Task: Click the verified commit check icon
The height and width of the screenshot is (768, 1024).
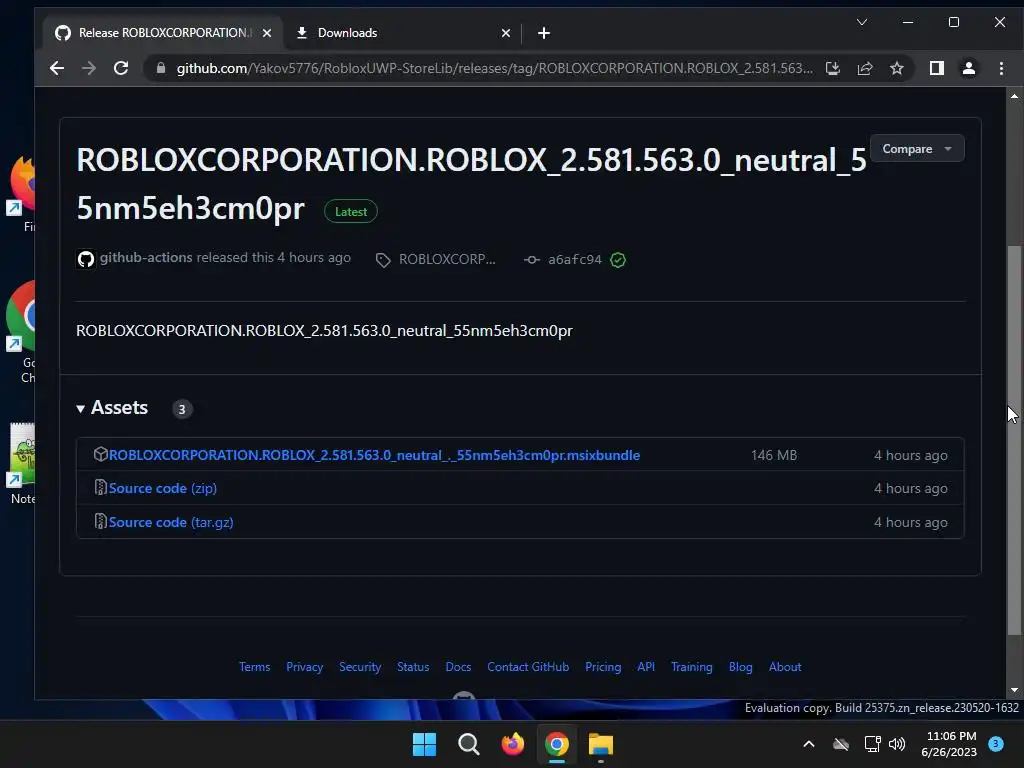Action: [x=618, y=260]
